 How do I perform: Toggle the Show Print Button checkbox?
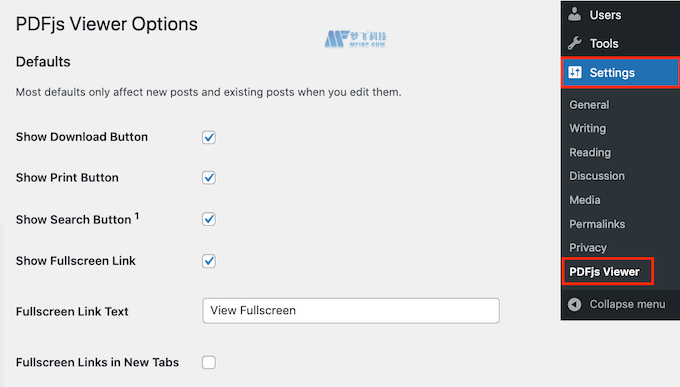[x=209, y=177]
